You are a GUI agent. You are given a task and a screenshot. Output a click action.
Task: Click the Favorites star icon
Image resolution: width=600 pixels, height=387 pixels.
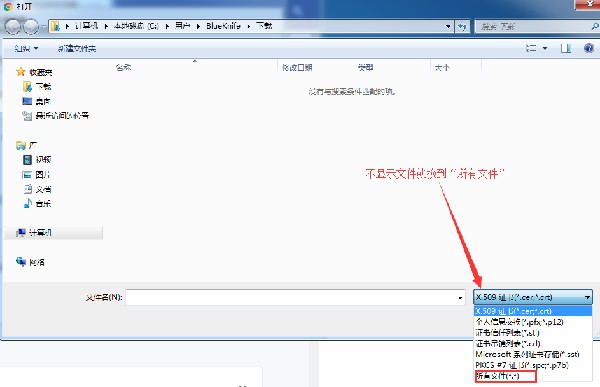(21, 72)
